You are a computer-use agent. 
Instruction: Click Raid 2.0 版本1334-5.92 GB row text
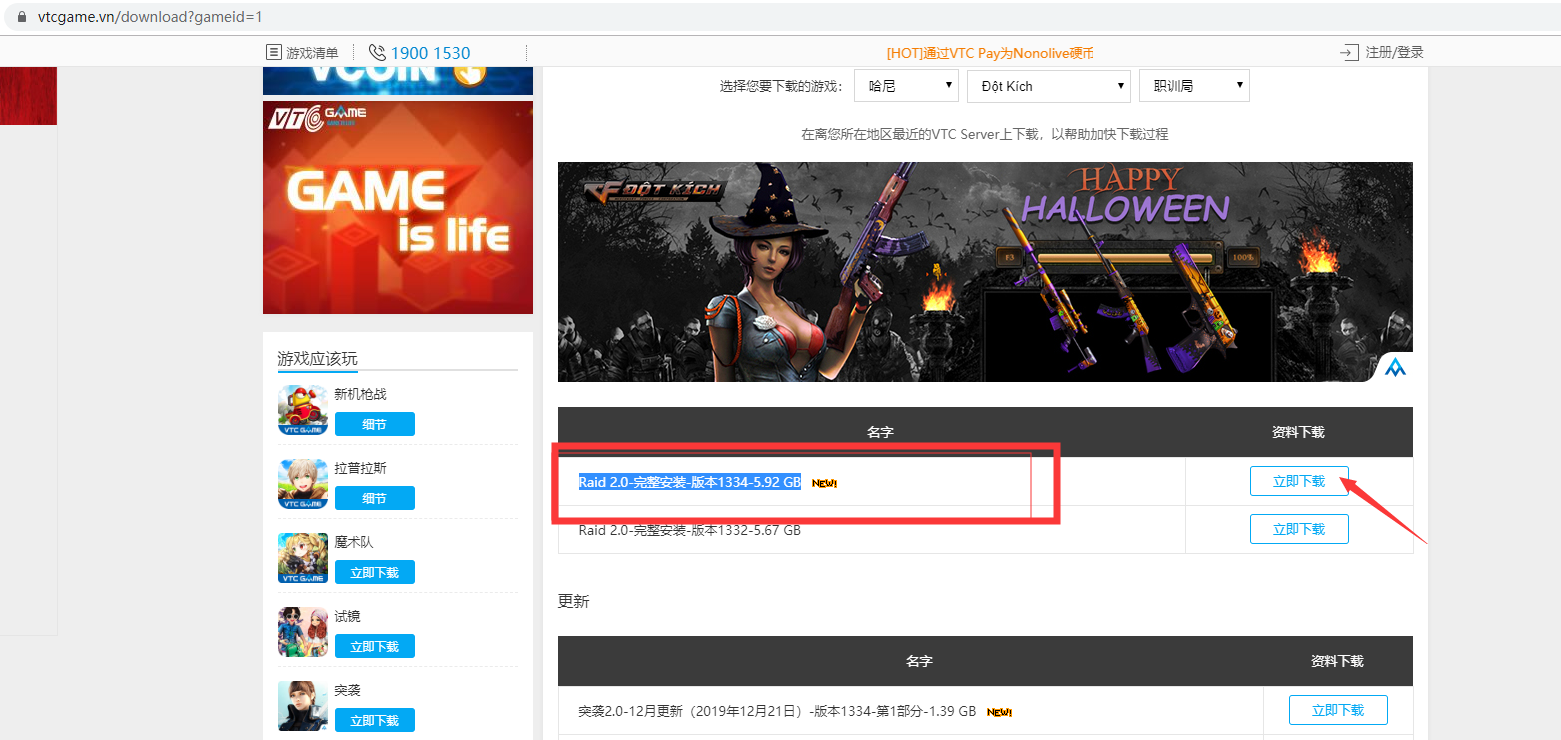[x=690, y=482]
